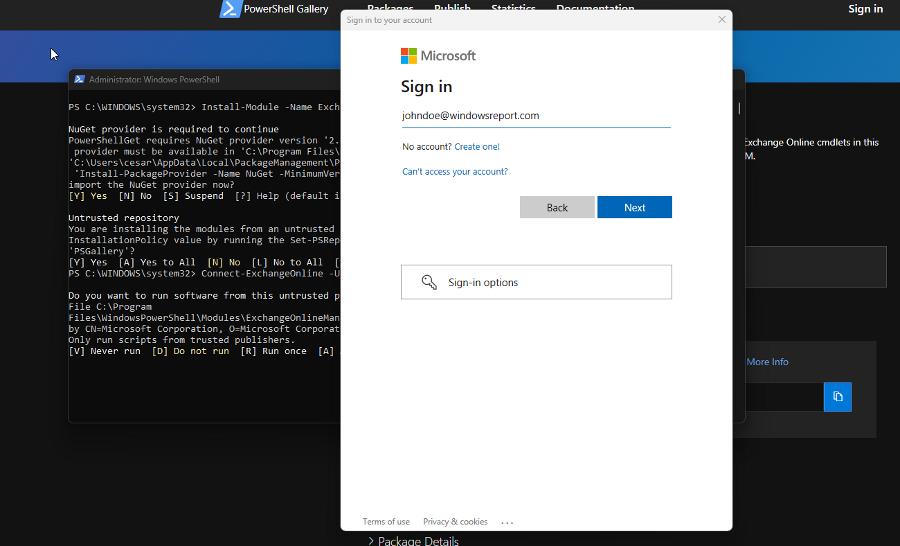Focus the email field with johndoe@windowsreport.com

pos(536,115)
